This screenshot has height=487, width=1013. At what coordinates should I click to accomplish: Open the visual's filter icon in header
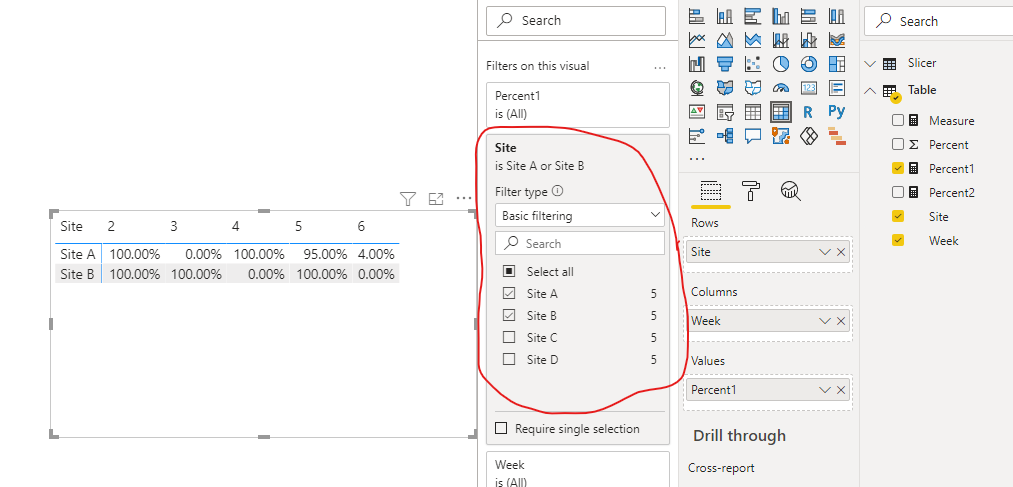408,199
